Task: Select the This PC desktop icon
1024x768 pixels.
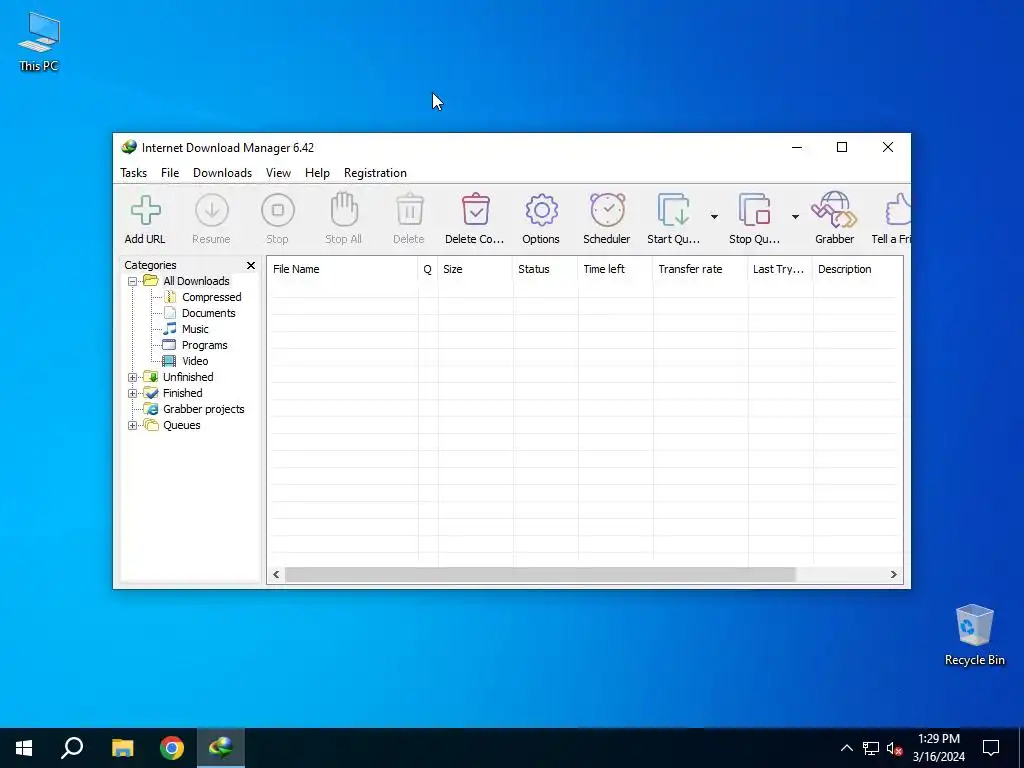Action: pyautogui.click(x=39, y=41)
